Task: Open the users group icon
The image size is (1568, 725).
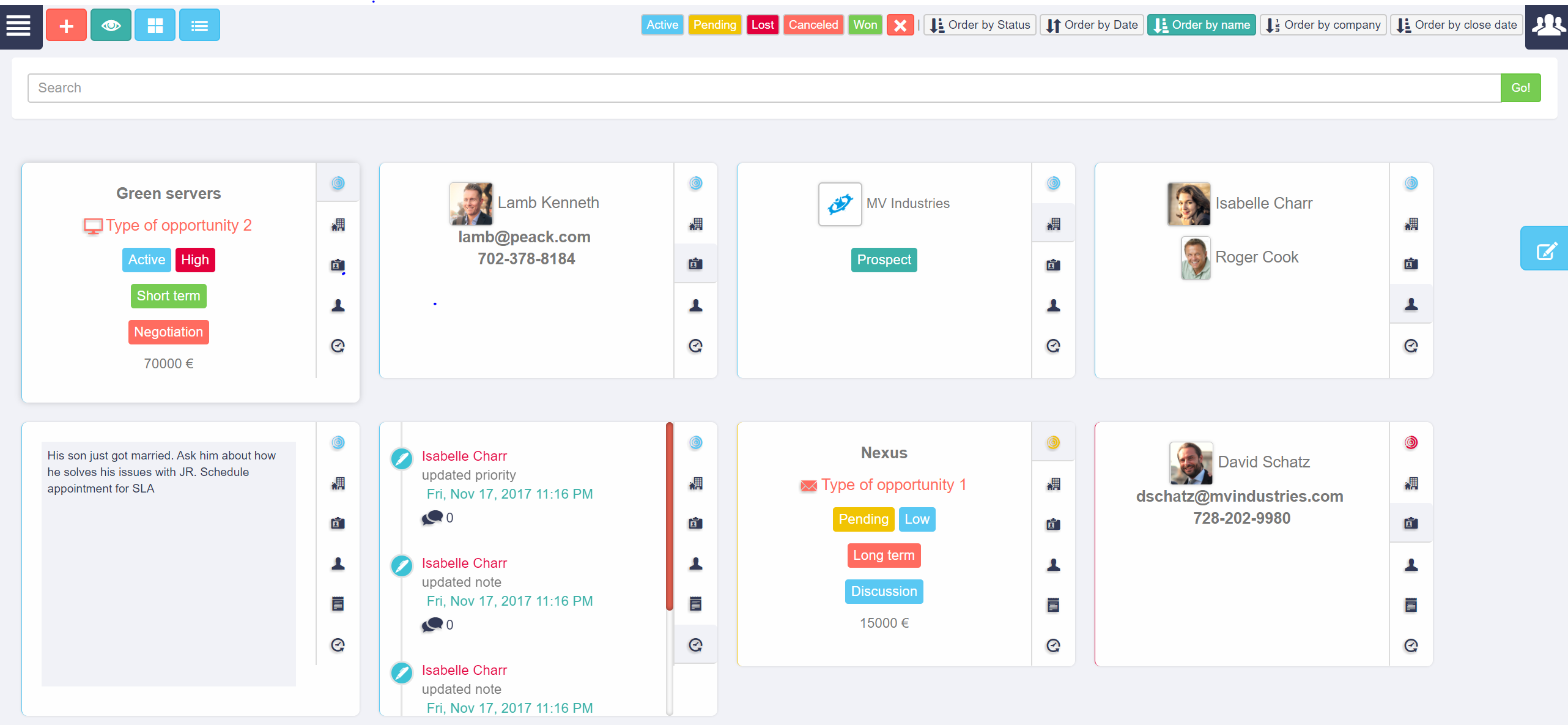Action: point(1547,26)
